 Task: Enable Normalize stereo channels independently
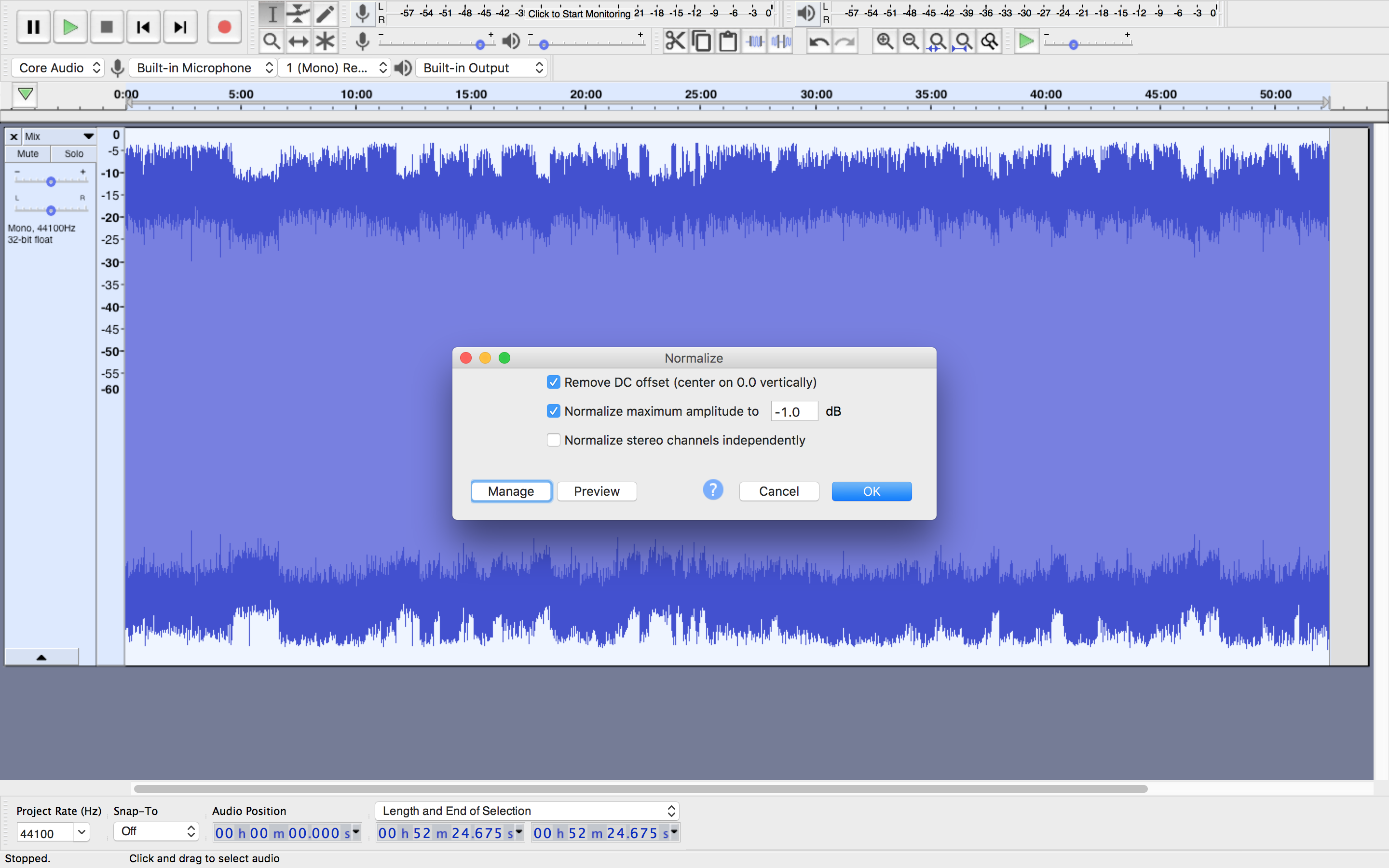(x=553, y=440)
